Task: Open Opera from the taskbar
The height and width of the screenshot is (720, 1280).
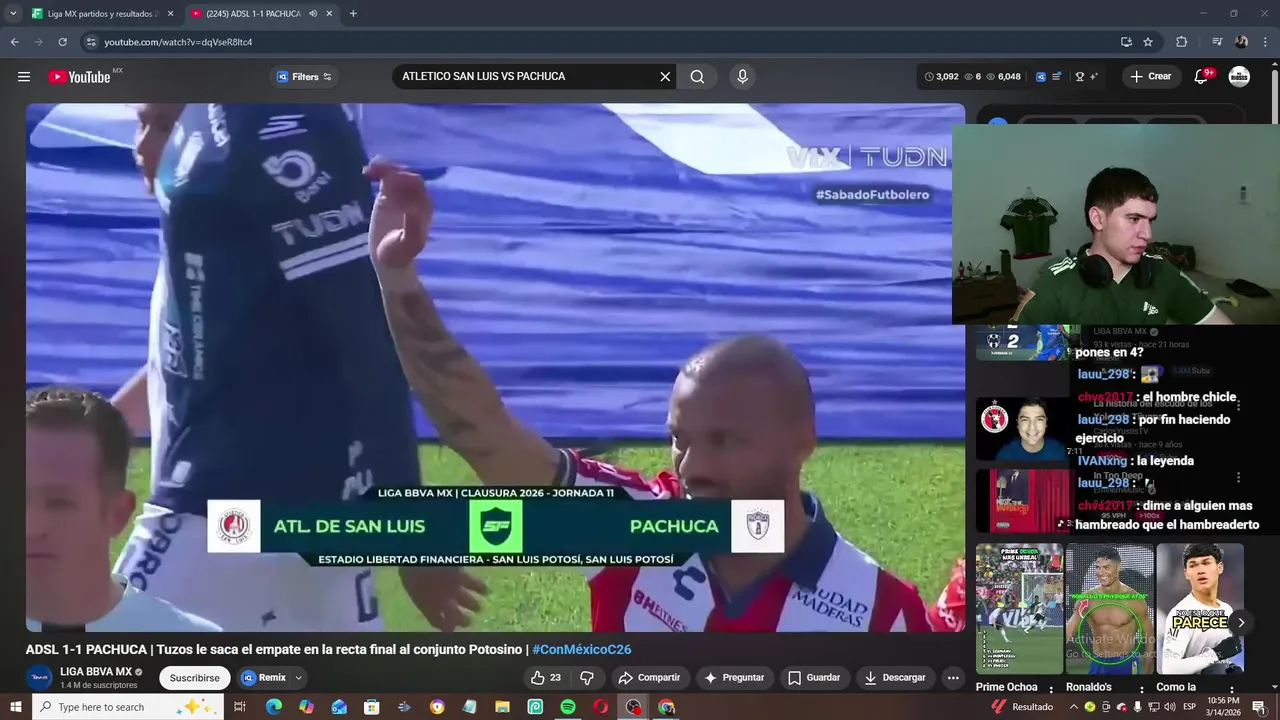Action: click(x=601, y=707)
